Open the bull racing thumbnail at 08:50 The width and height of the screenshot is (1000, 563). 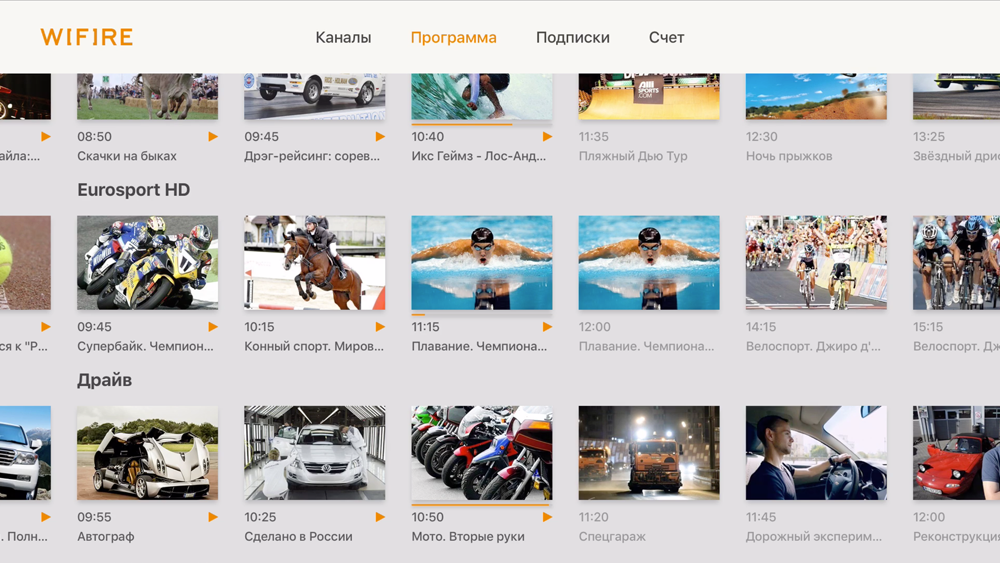pyautogui.click(x=147, y=96)
